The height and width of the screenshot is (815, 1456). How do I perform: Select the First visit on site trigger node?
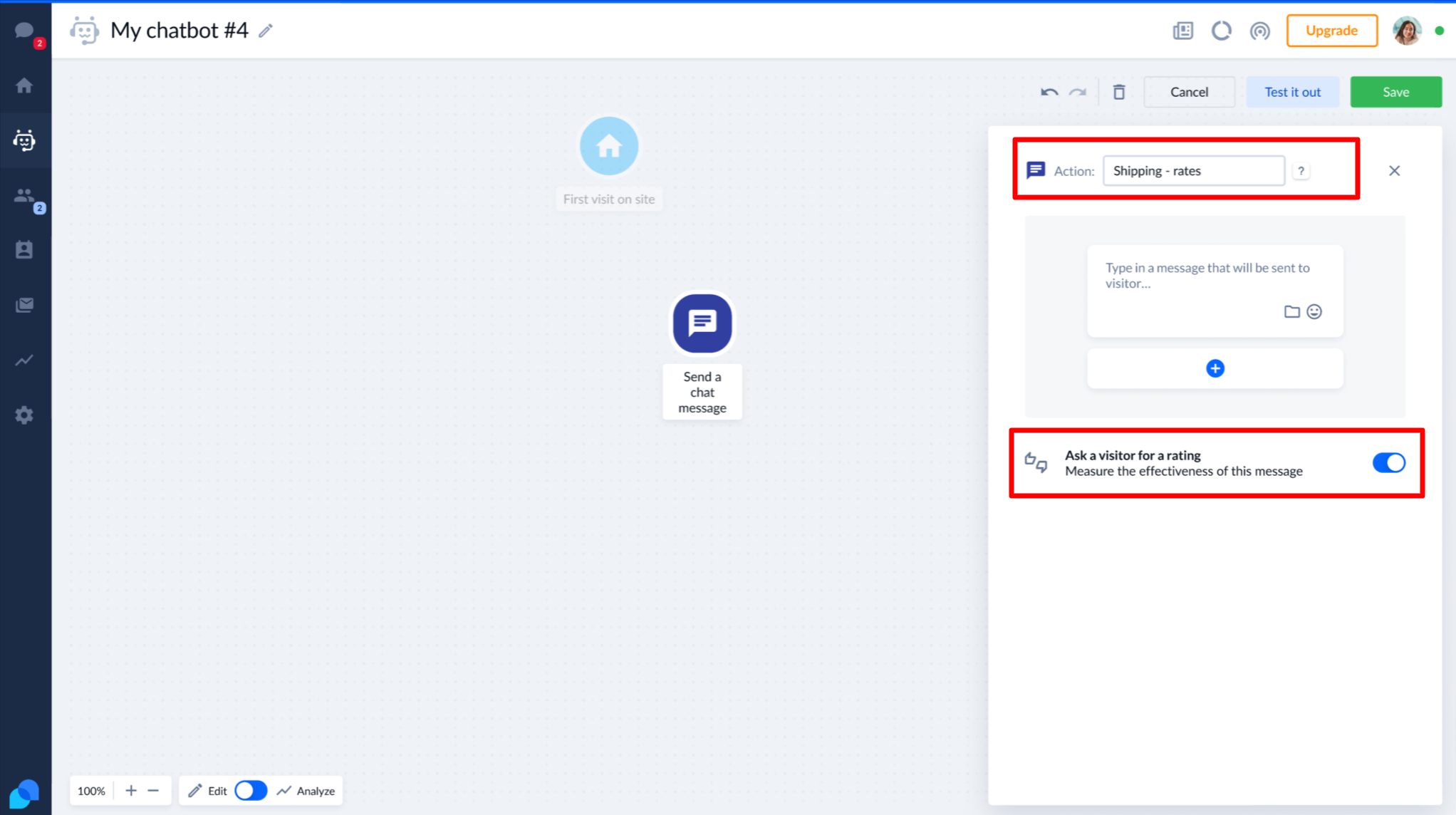[608, 146]
